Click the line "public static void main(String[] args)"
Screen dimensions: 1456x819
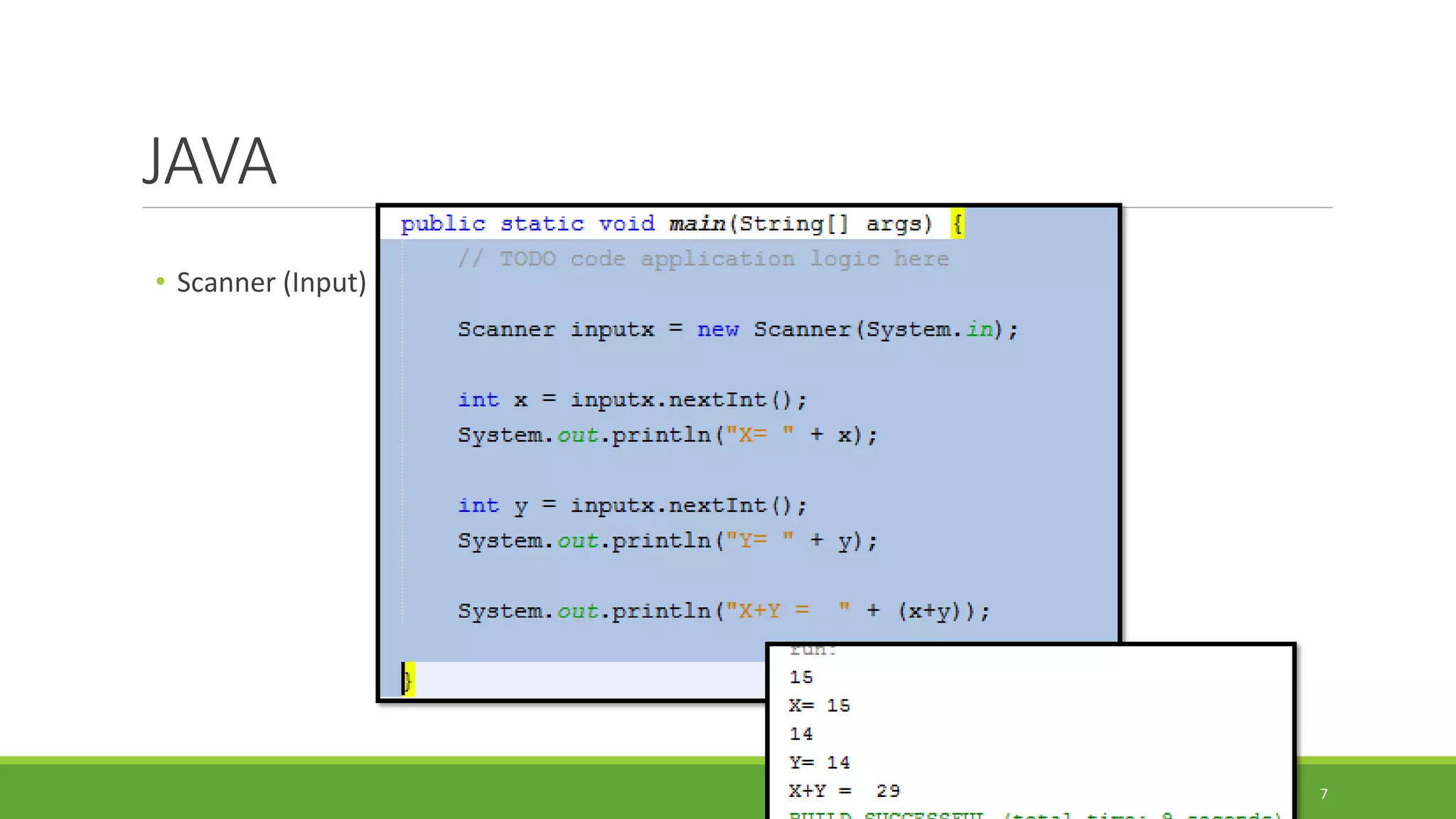[666, 224]
